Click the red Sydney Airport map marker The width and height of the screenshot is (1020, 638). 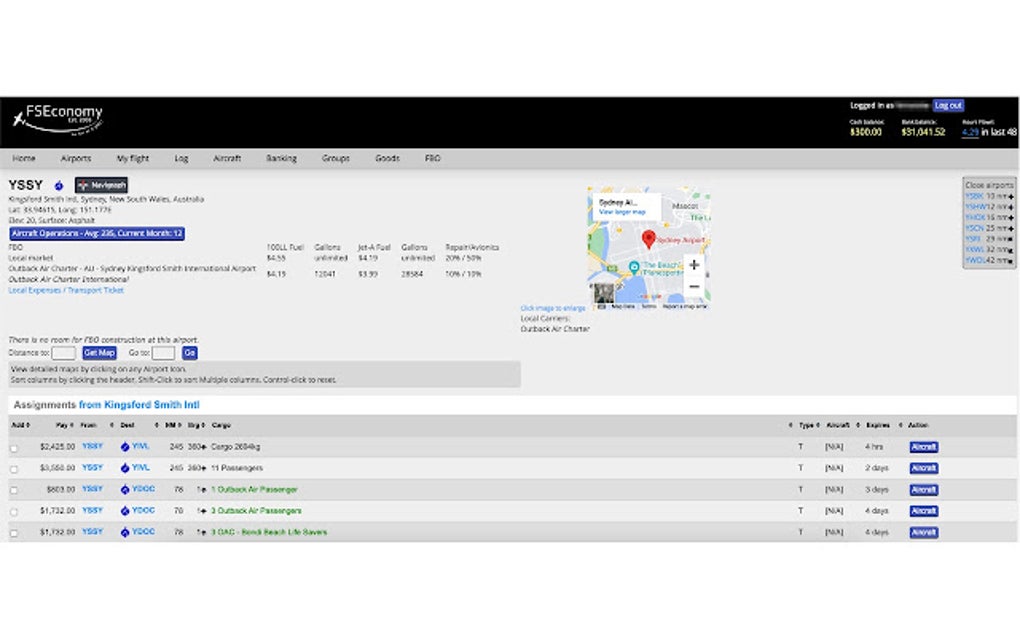[x=649, y=238]
